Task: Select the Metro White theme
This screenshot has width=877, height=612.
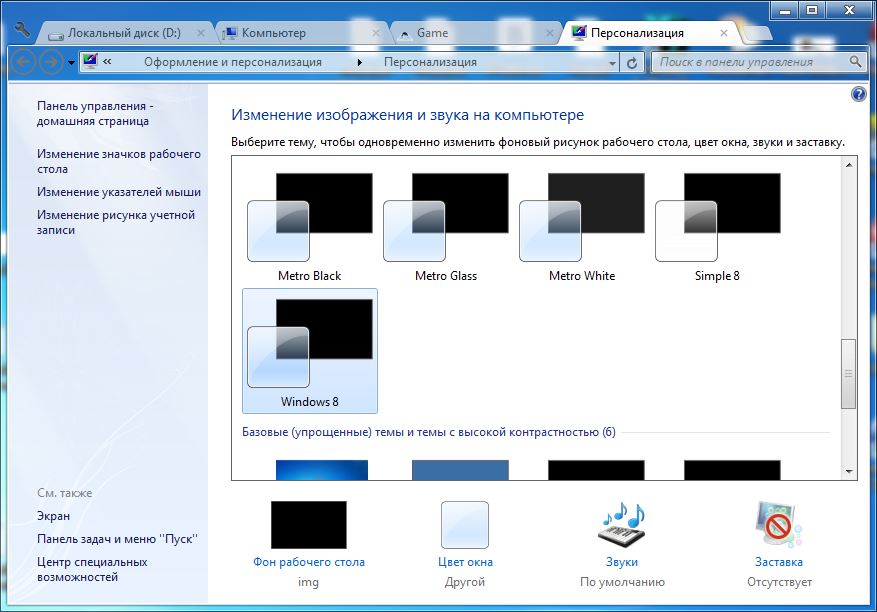Action: click(x=582, y=225)
